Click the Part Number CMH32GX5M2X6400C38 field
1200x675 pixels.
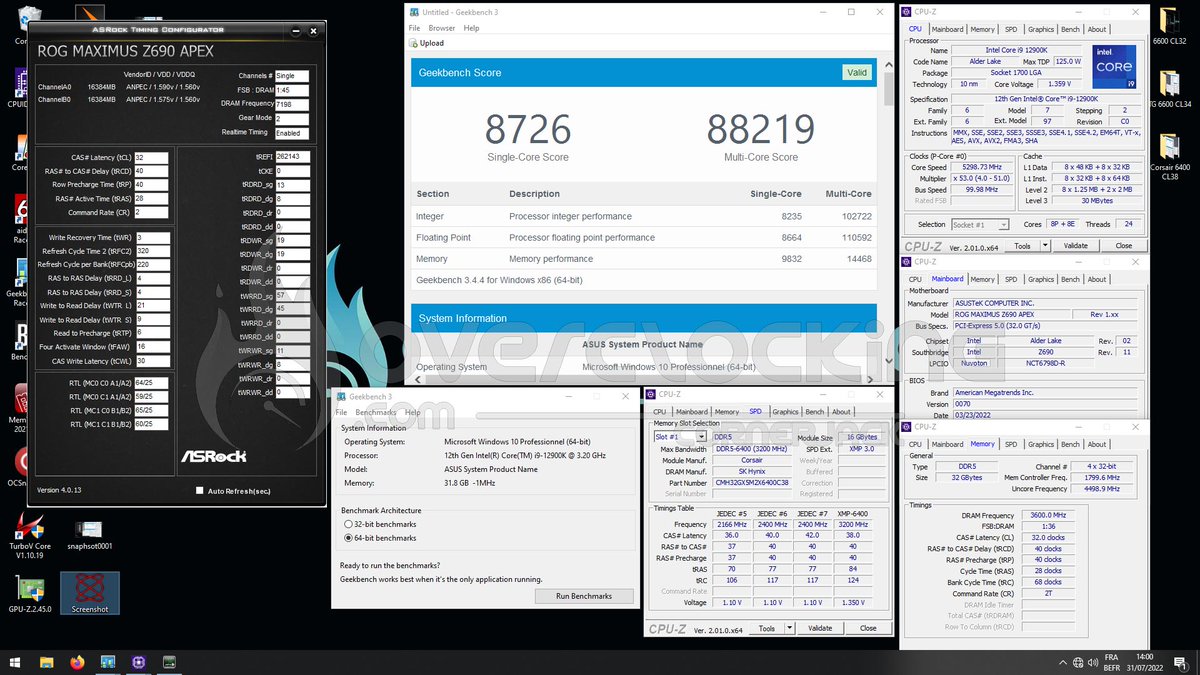pyautogui.click(x=752, y=483)
